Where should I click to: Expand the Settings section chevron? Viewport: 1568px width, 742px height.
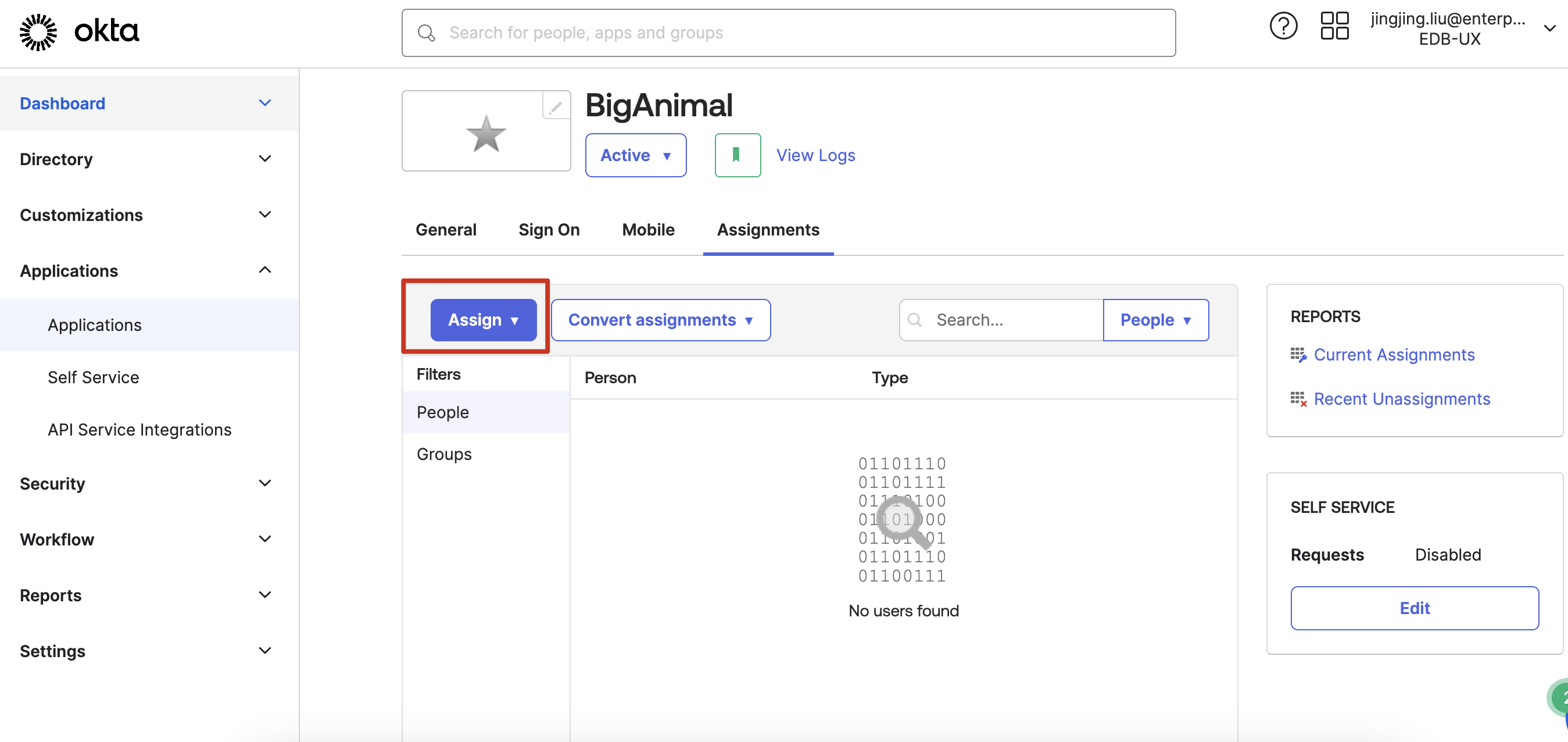265,651
